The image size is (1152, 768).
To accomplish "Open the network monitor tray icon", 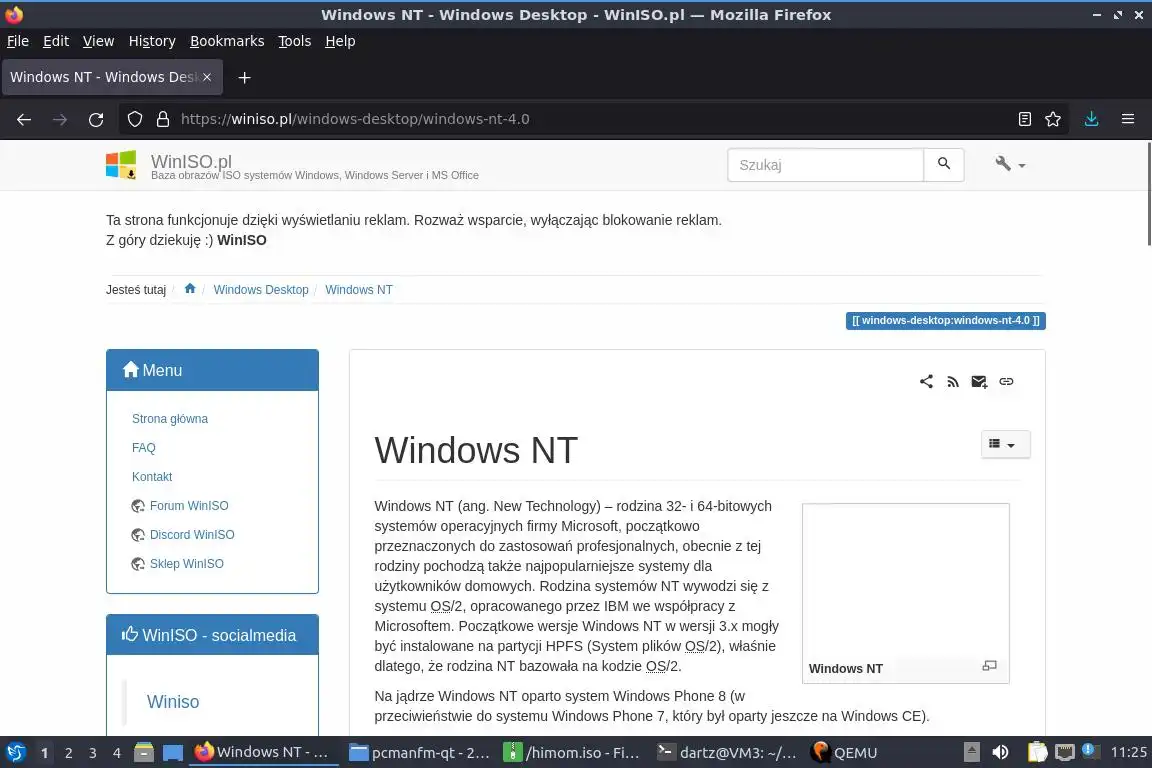I will point(1065,752).
